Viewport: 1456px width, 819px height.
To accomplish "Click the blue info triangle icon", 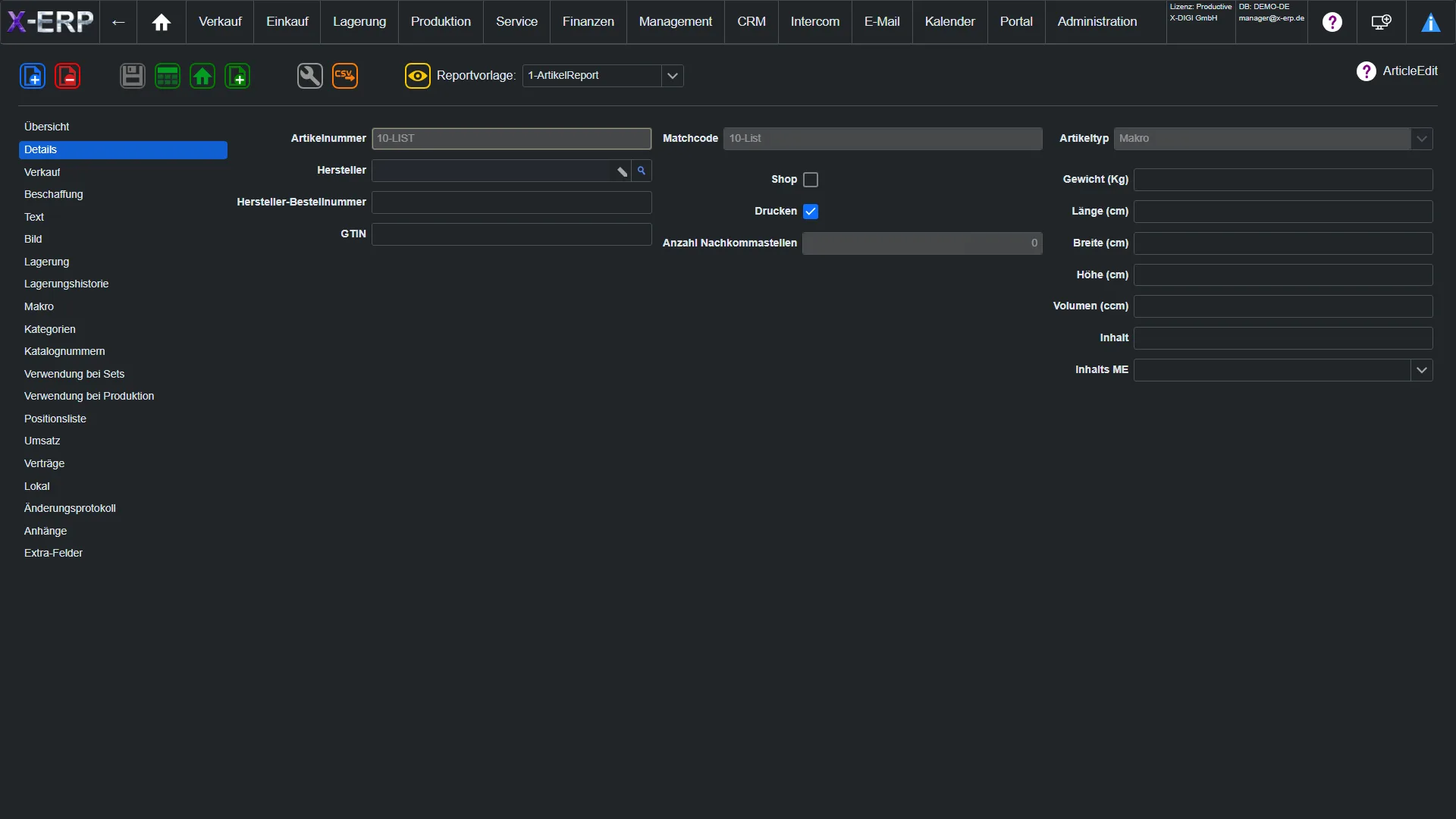I will point(1431,23).
